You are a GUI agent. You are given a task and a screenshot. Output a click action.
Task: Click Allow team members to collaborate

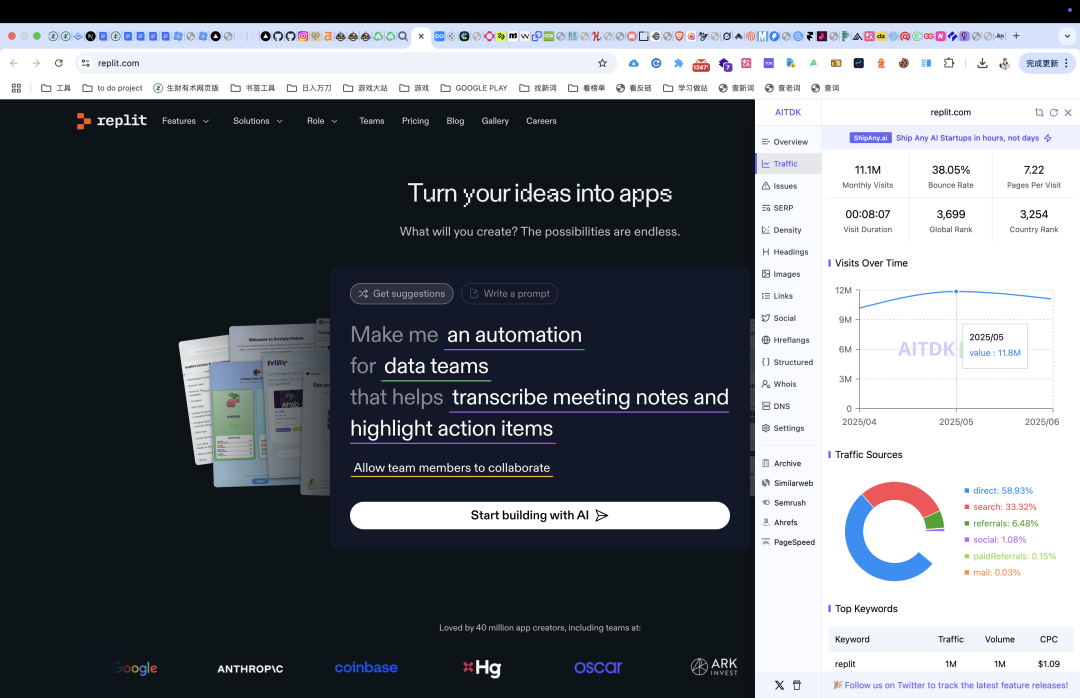[452, 468]
